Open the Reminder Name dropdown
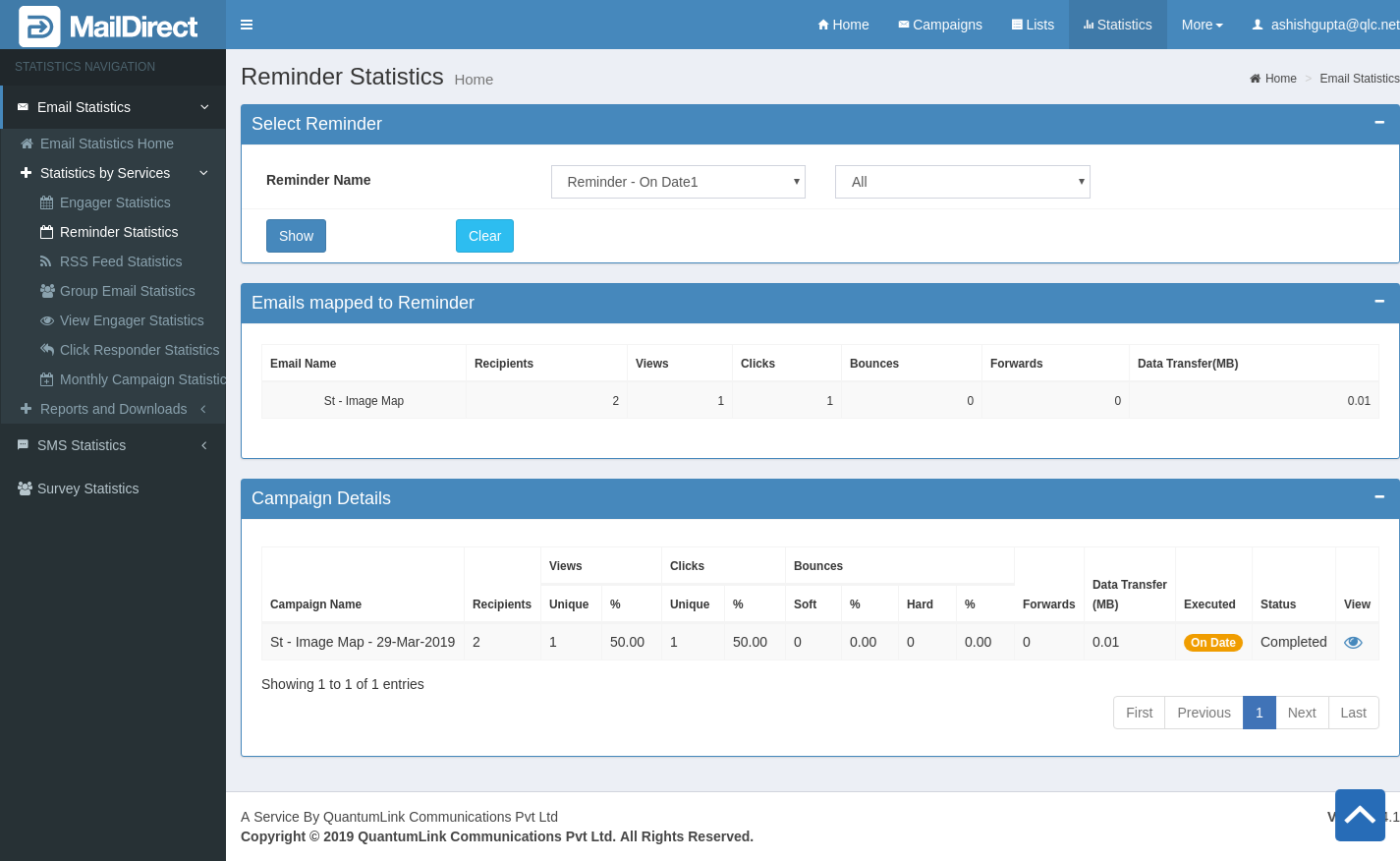Screen dimensions: 1400x861 [x=678, y=182]
